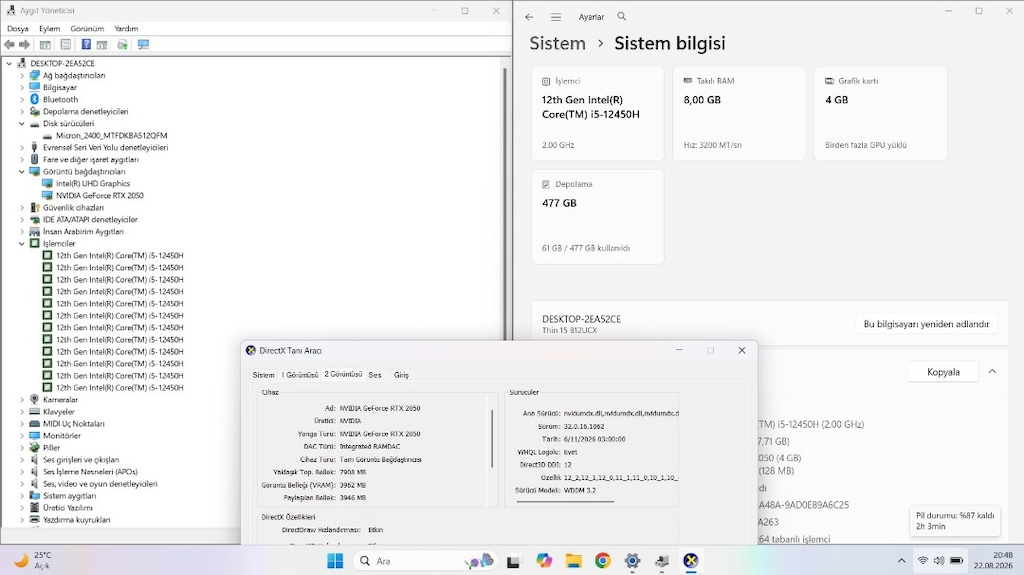1024x575 pixels.
Task: Click the search magnifier icon in Ayarlar header
Action: [x=622, y=16]
